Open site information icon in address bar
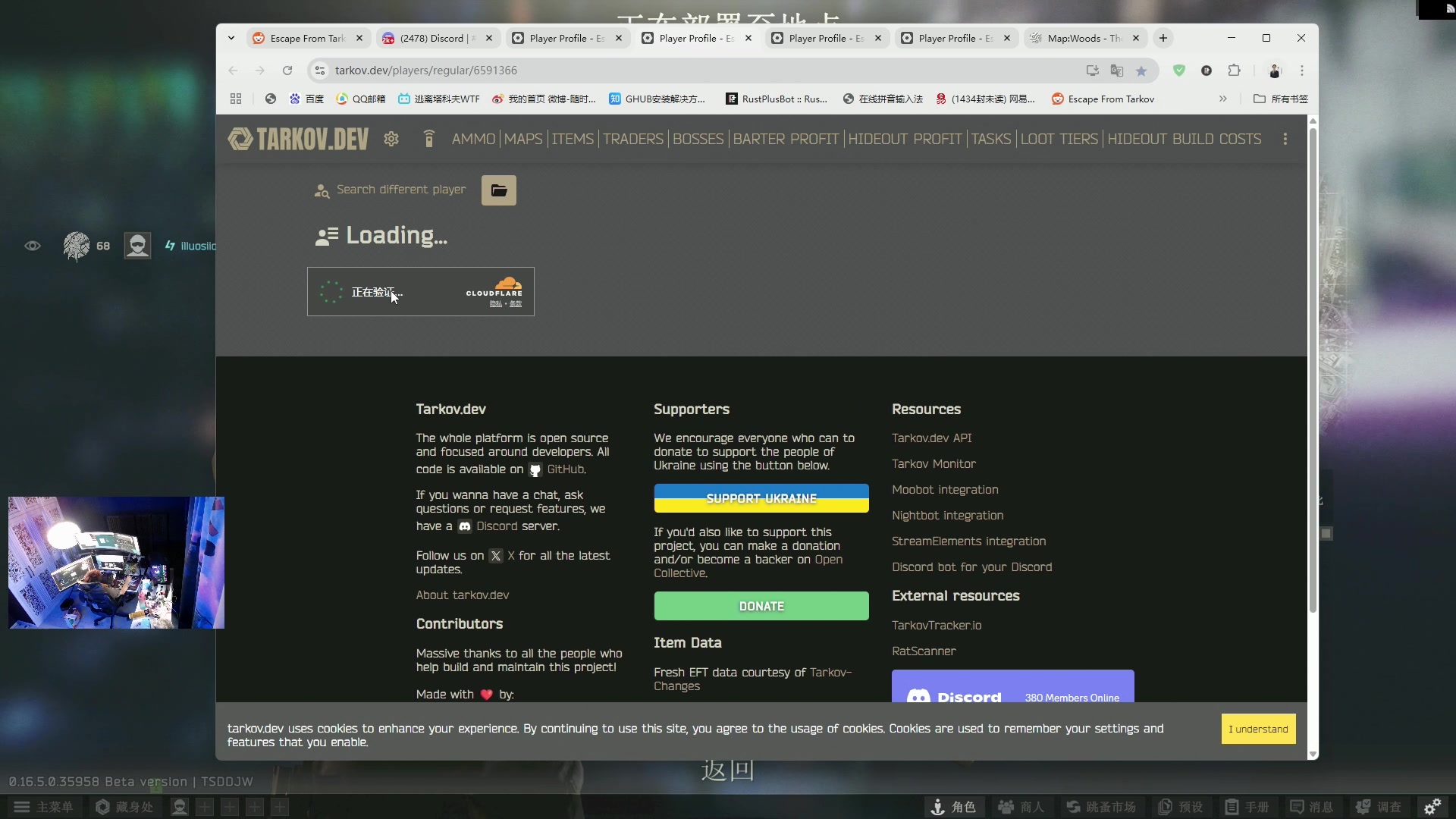 coord(320,71)
